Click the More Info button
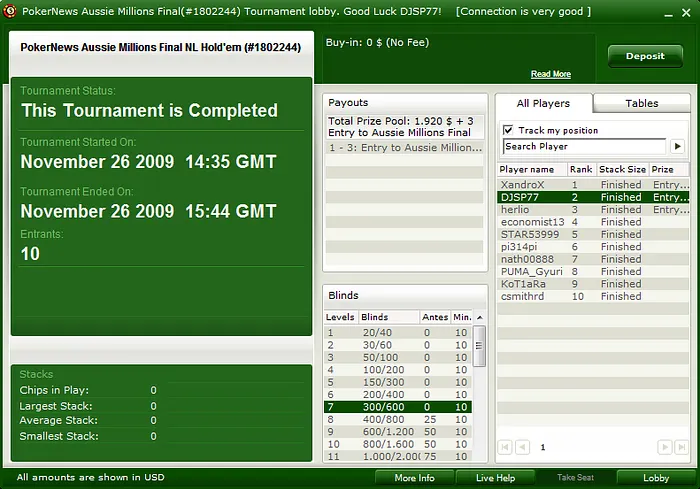The image size is (700, 489). pyautogui.click(x=414, y=478)
